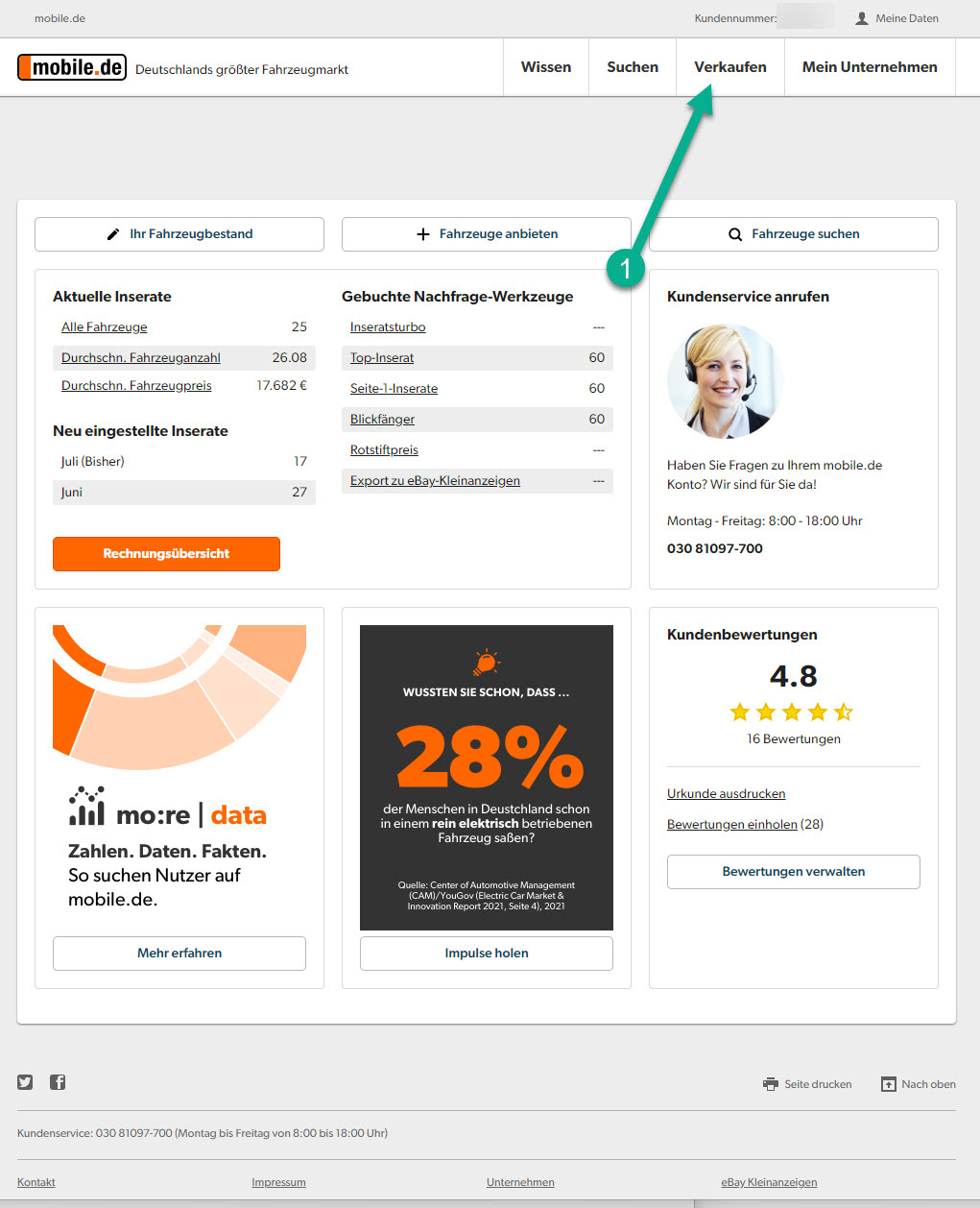Click the mobile.de logo
The width and height of the screenshot is (980, 1208).
coord(72,67)
